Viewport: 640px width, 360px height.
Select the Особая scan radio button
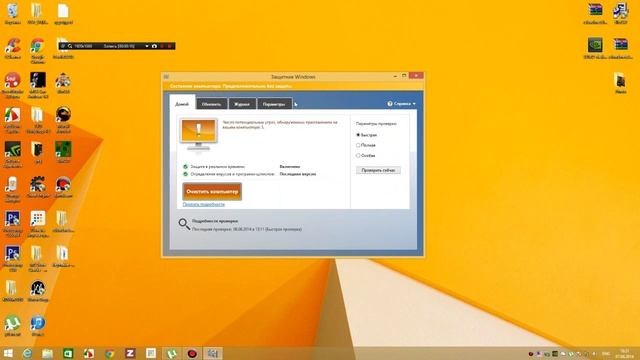358,155
